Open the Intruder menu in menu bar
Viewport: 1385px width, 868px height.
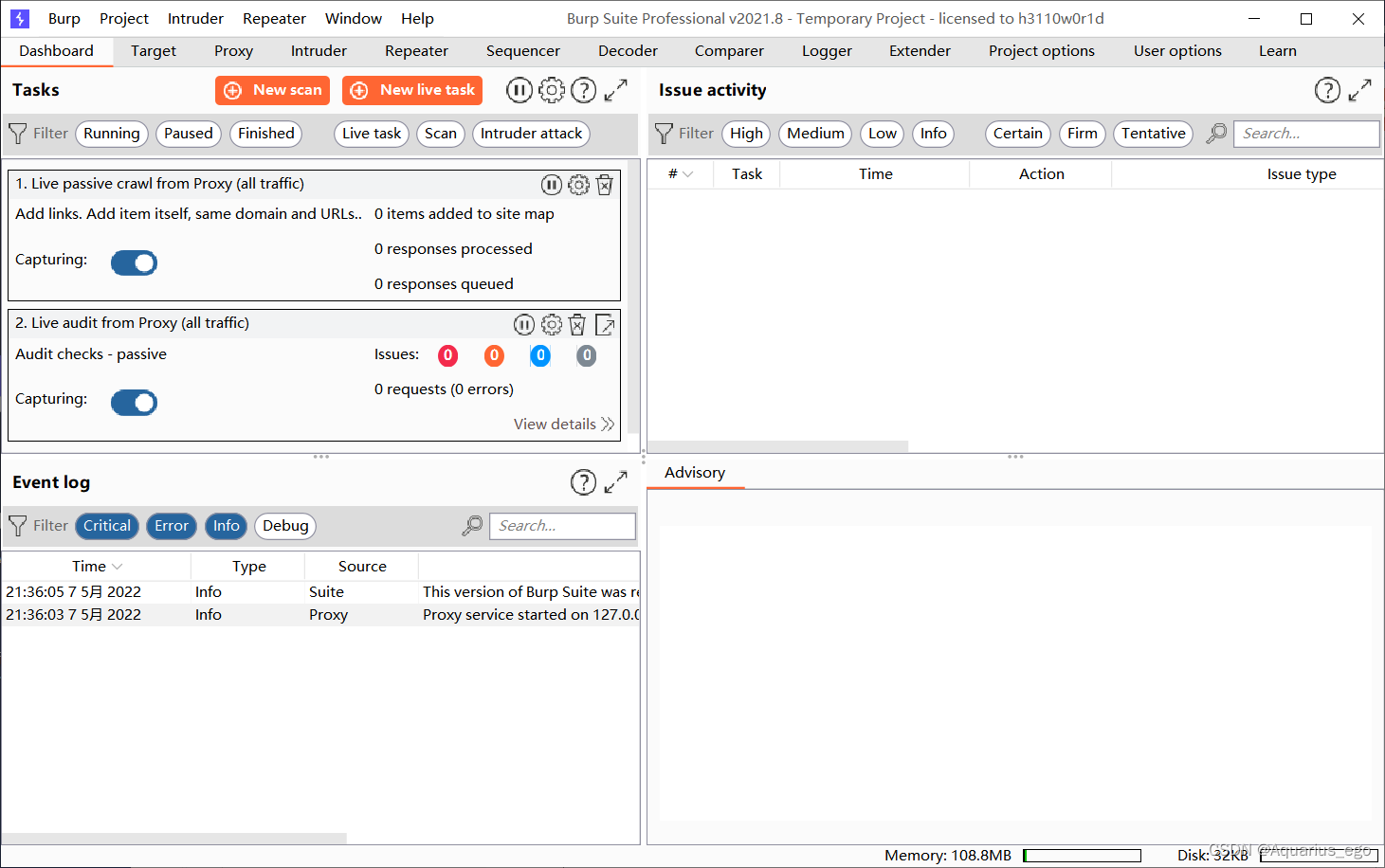tap(195, 18)
